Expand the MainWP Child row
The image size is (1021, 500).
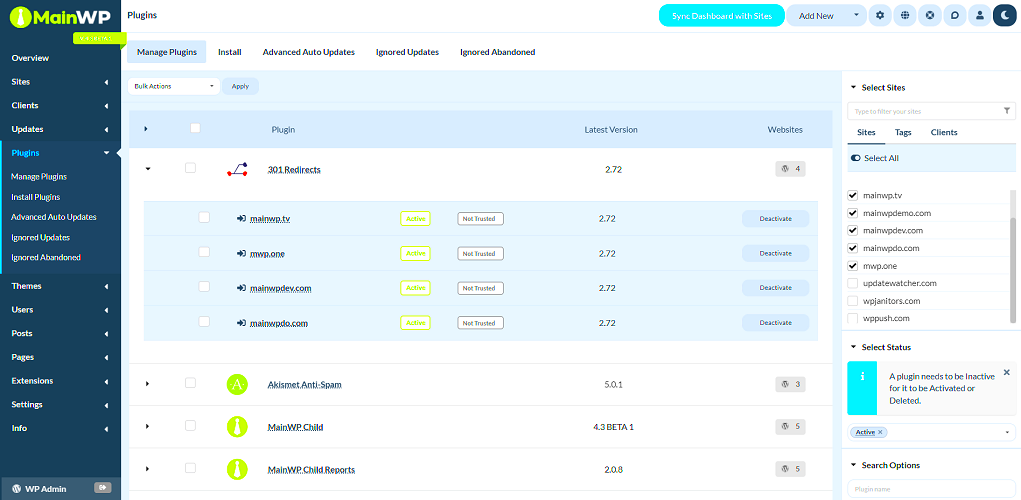click(148, 426)
